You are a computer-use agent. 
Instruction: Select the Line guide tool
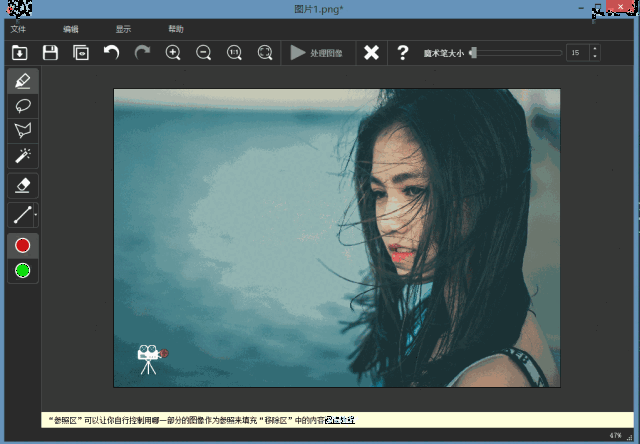(x=21, y=215)
